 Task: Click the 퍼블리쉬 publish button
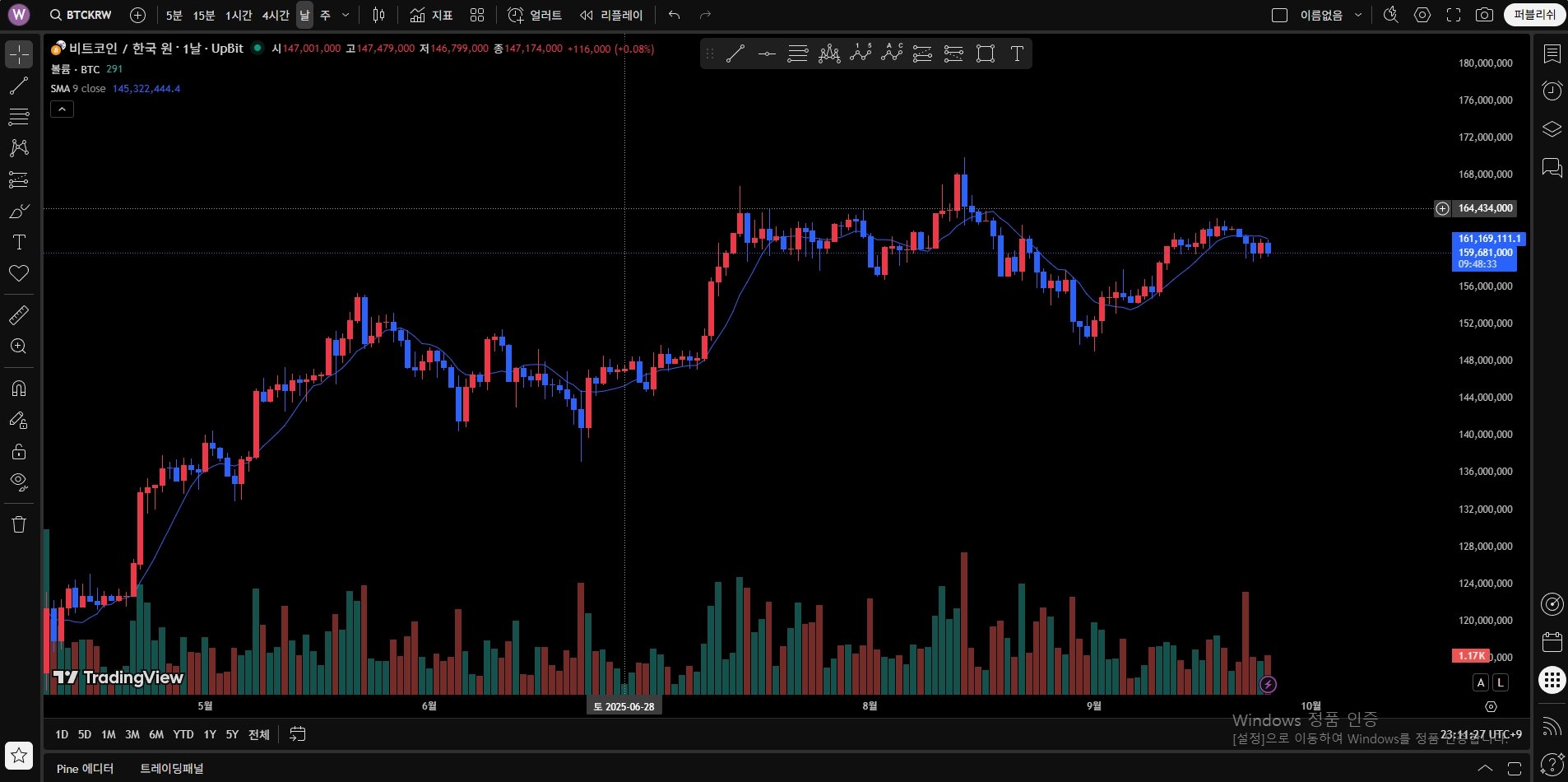pyautogui.click(x=1535, y=15)
